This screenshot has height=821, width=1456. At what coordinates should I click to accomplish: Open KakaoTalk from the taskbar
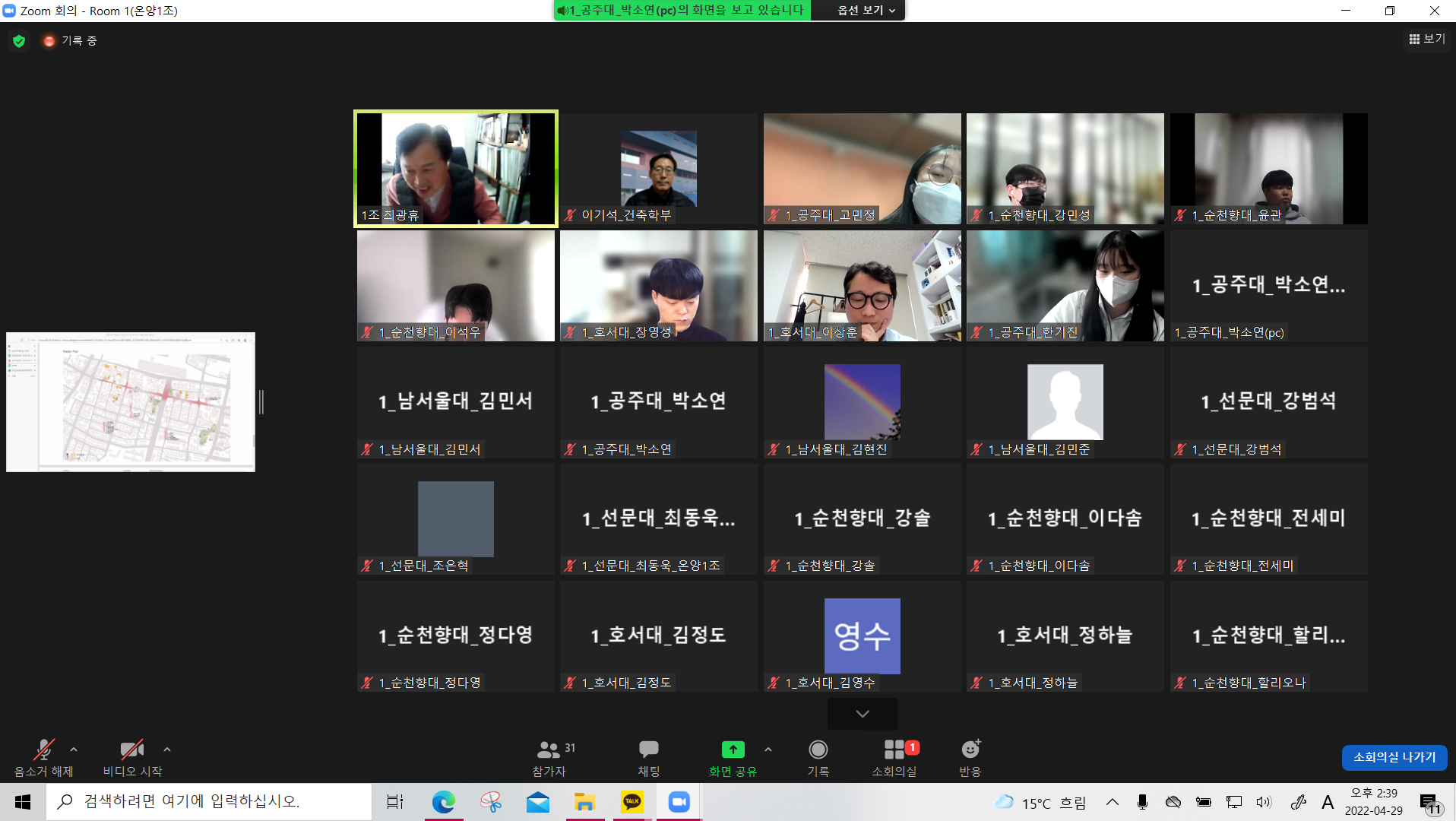[x=631, y=802]
